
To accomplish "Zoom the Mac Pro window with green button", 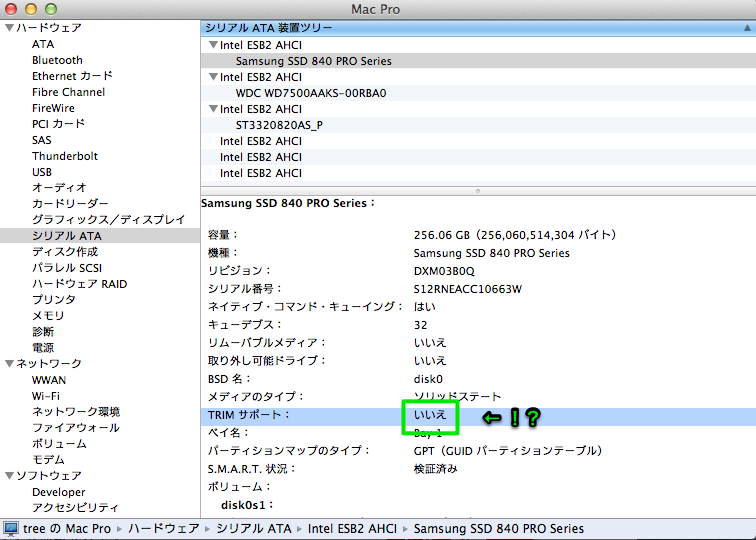I will [51, 9].
